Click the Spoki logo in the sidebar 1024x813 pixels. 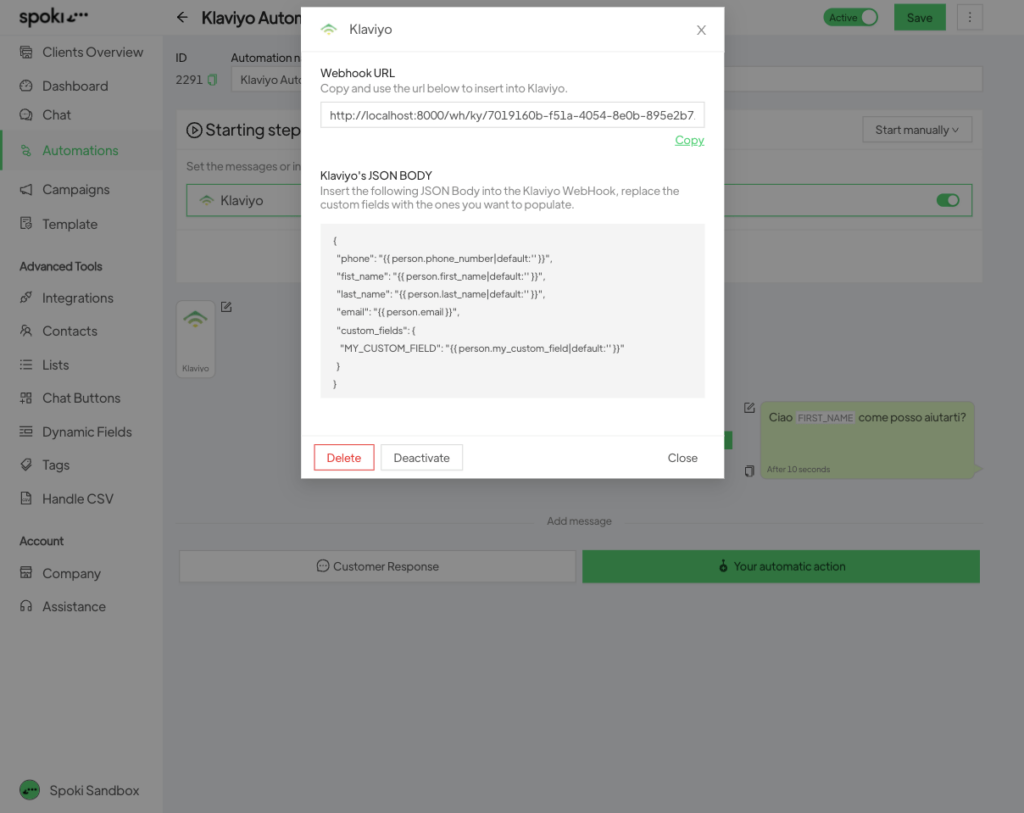(54, 17)
